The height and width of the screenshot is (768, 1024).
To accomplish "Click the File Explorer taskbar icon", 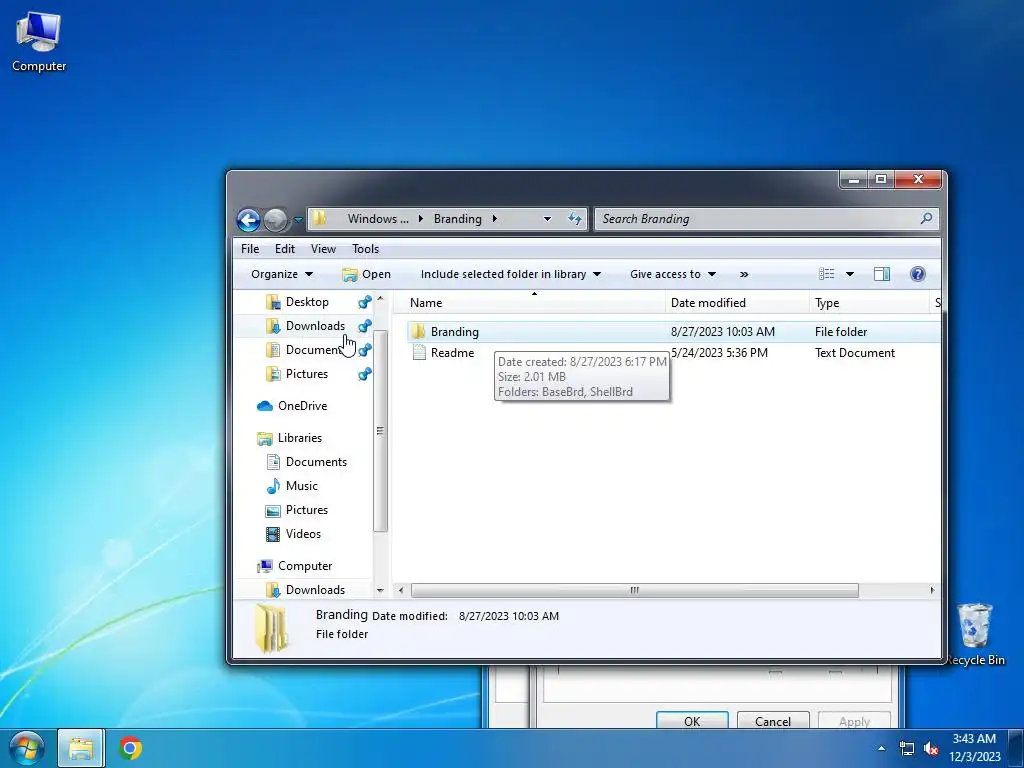I will [x=81, y=748].
